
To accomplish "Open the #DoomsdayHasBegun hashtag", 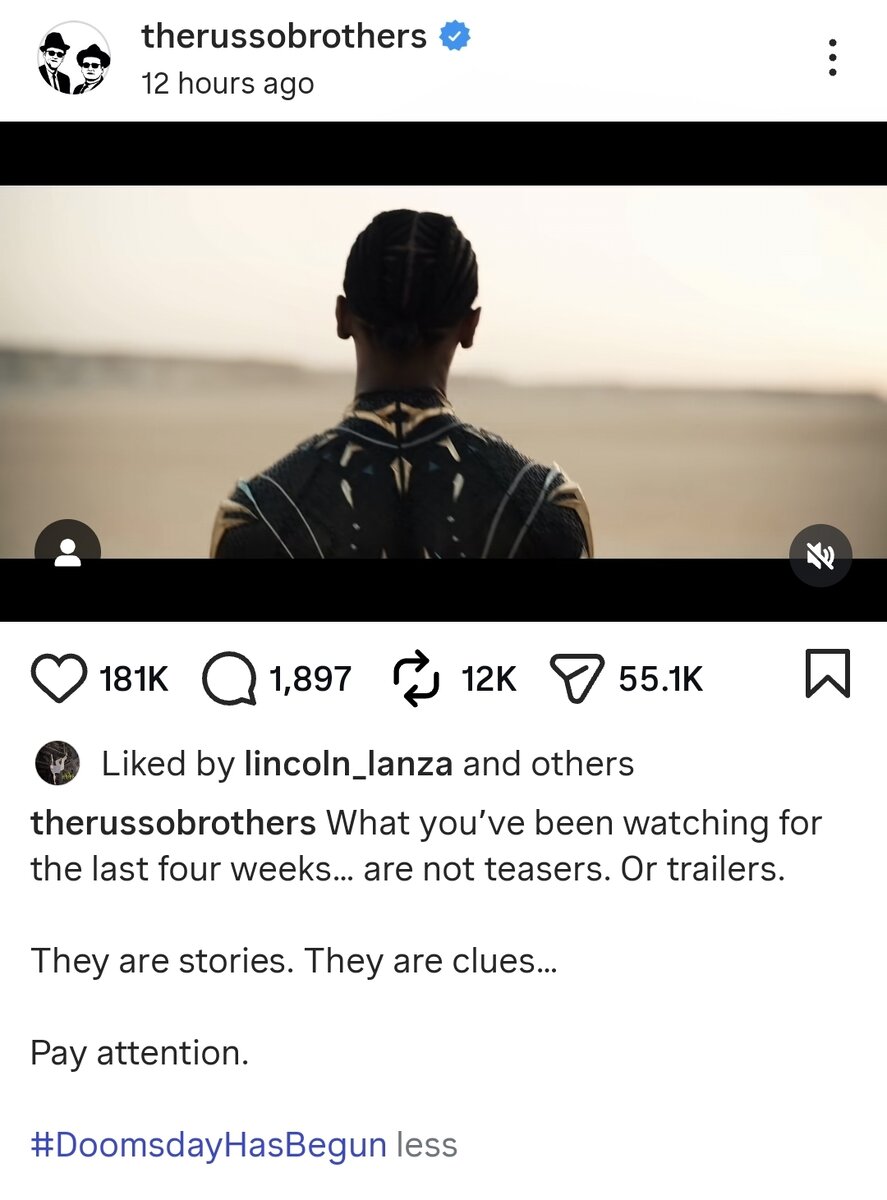I will pyautogui.click(x=209, y=1145).
